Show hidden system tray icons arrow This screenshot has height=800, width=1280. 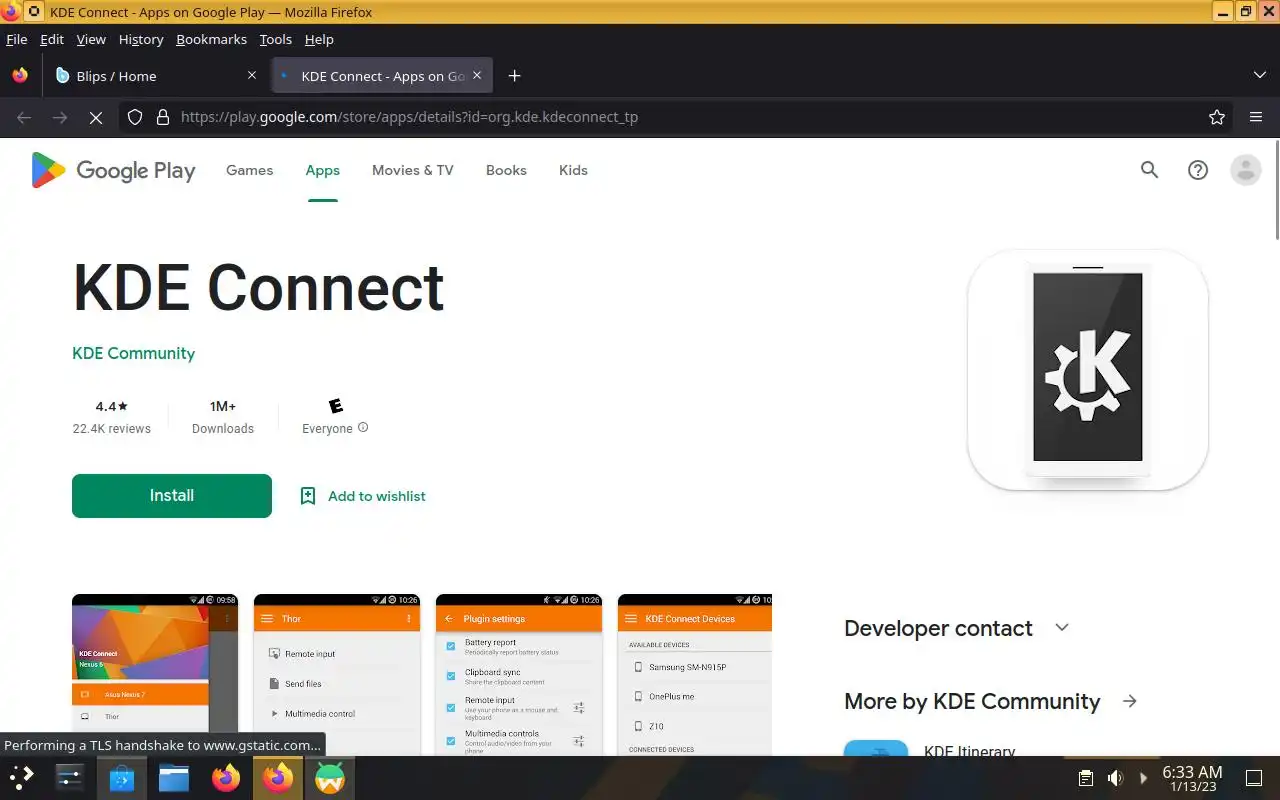click(1144, 778)
